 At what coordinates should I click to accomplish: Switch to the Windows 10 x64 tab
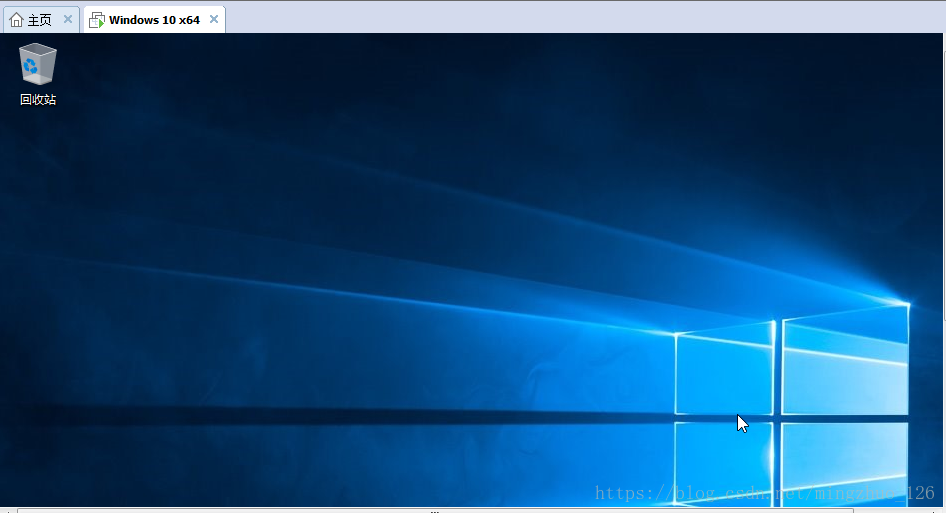click(154, 20)
